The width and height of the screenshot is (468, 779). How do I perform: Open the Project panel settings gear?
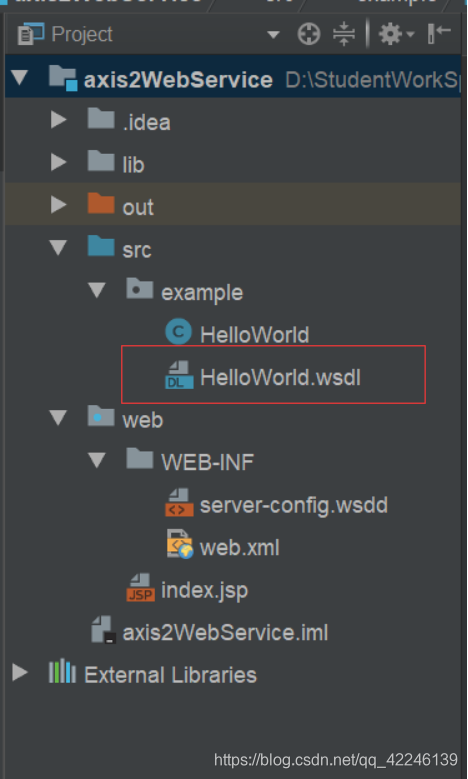tap(390, 35)
